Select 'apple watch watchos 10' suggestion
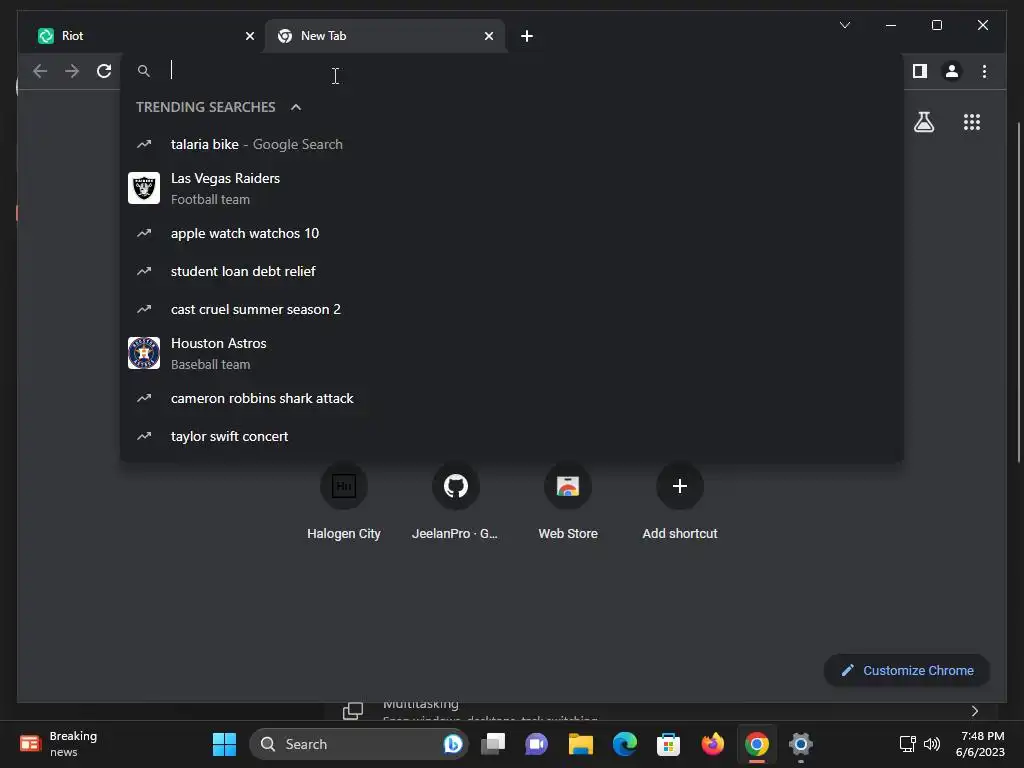This screenshot has height=768, width=1024. coord(512,233)
